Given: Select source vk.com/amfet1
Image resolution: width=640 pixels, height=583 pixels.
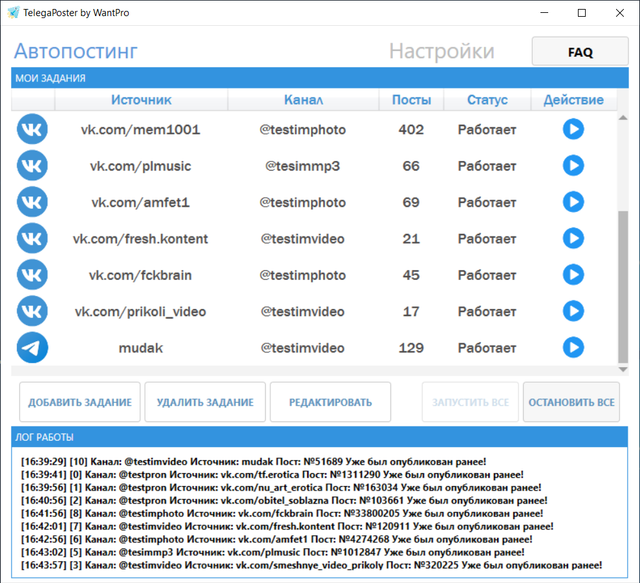Looking at the screenshot, I should click(x=140, y=202).
